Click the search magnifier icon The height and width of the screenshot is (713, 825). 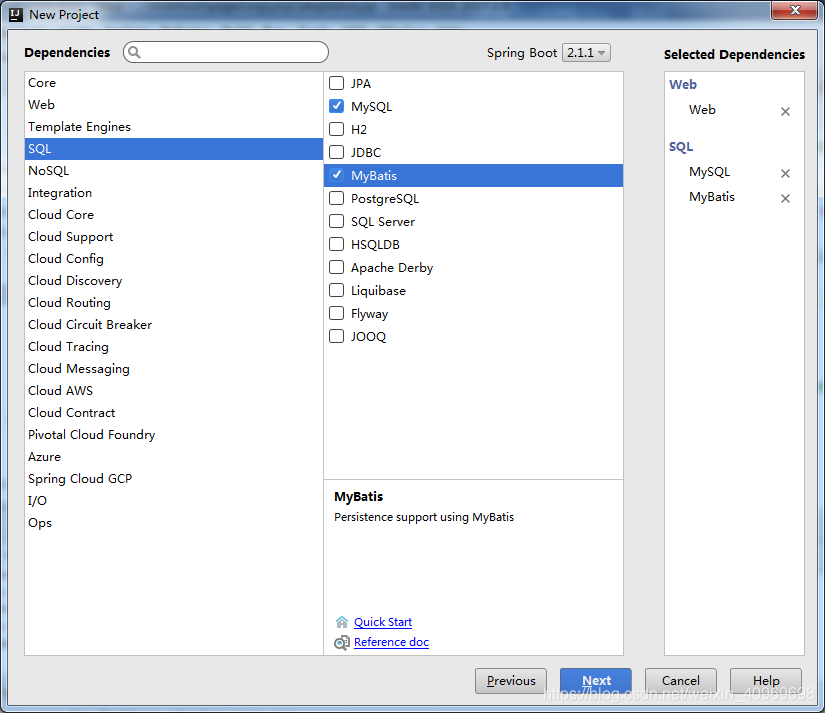[x=134, y=52]
